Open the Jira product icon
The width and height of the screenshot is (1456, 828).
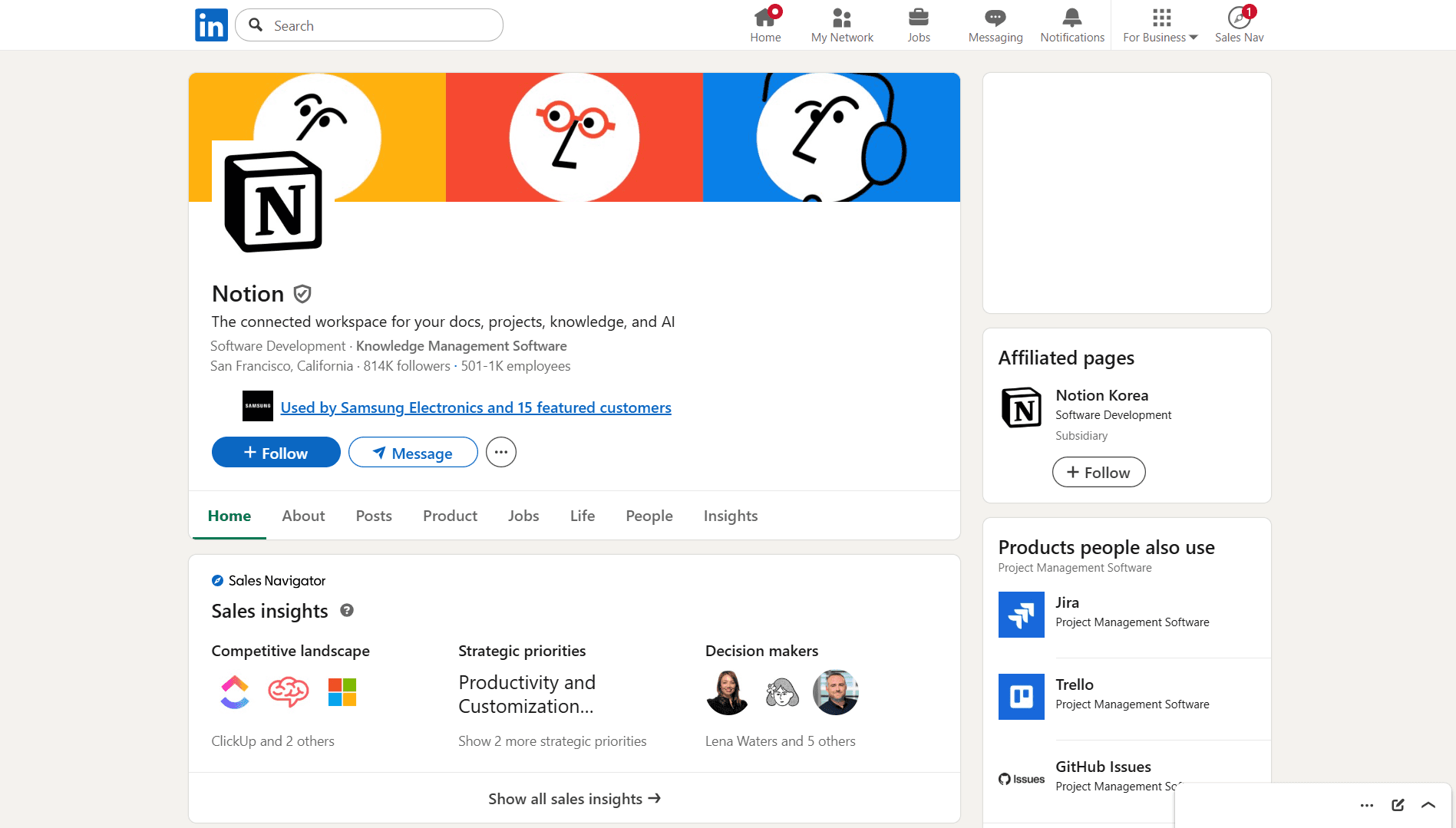coord(1021,614)
